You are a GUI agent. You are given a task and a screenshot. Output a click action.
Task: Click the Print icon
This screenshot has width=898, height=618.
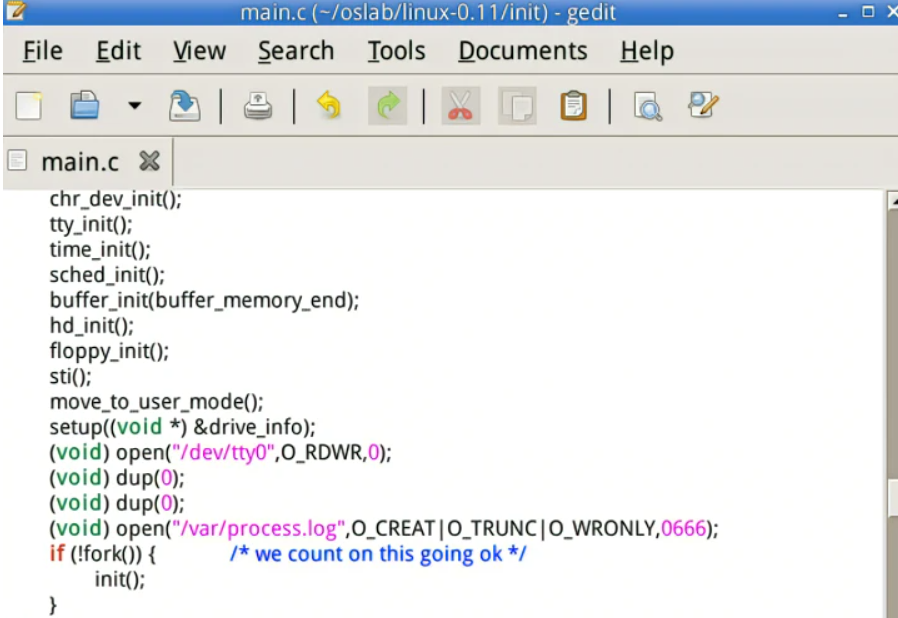coord(258,106)
